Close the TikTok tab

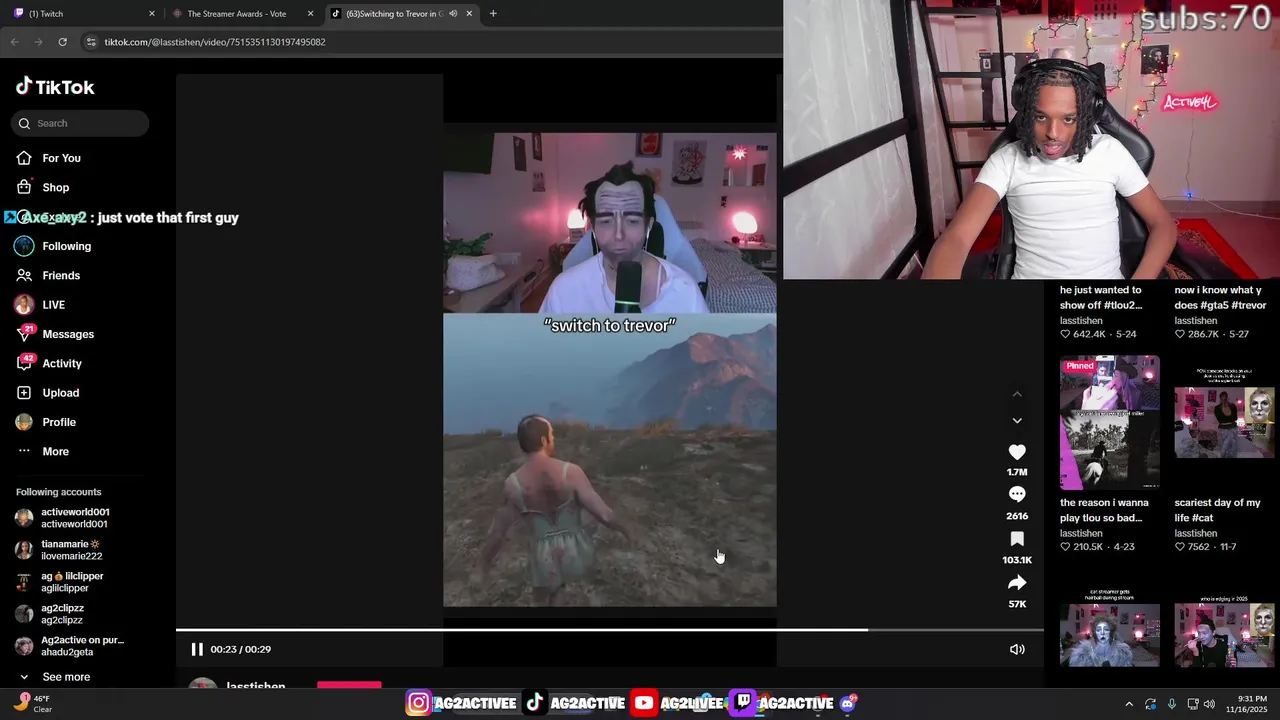click(468, 14)
